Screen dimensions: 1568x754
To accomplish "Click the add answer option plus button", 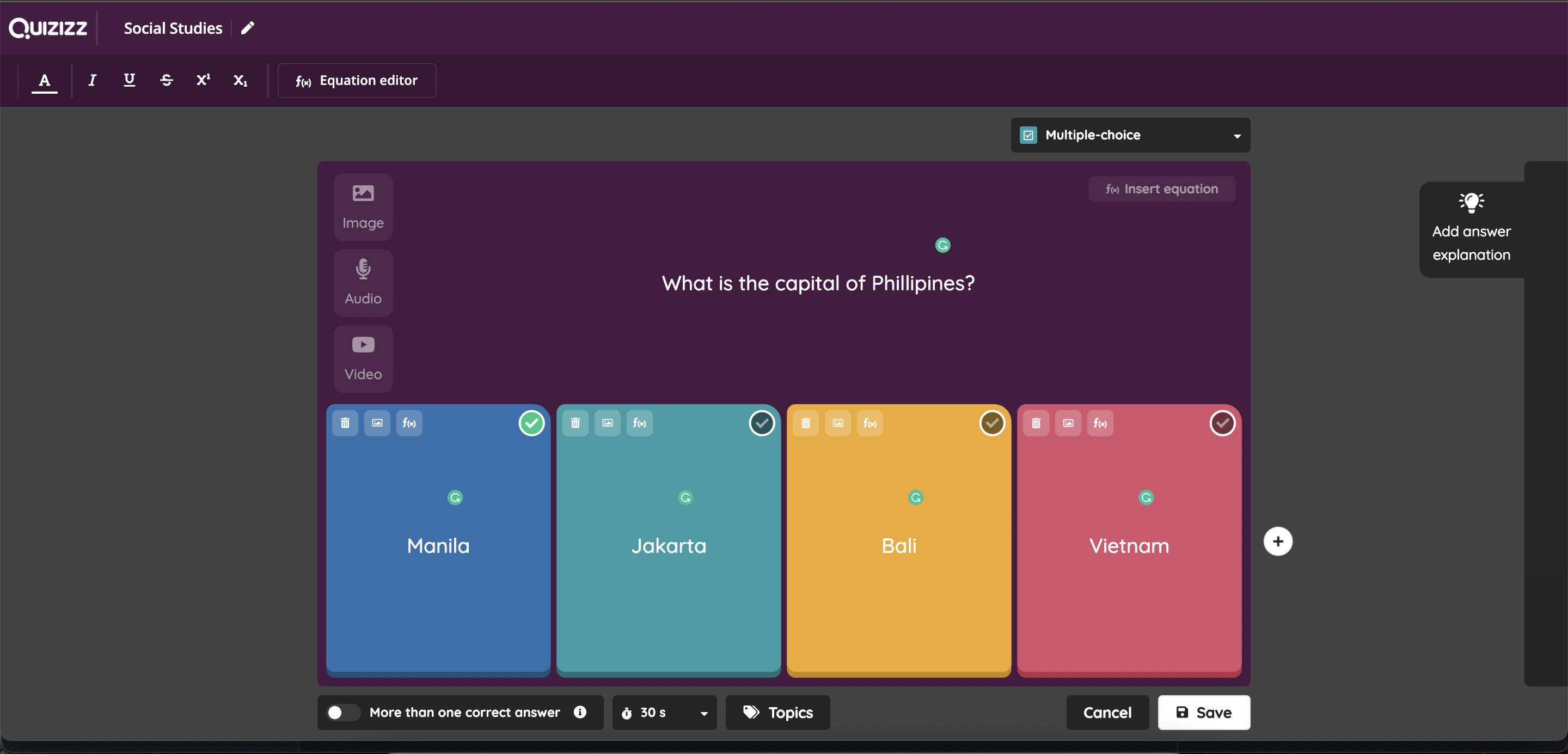I will tap(1278, 541).
